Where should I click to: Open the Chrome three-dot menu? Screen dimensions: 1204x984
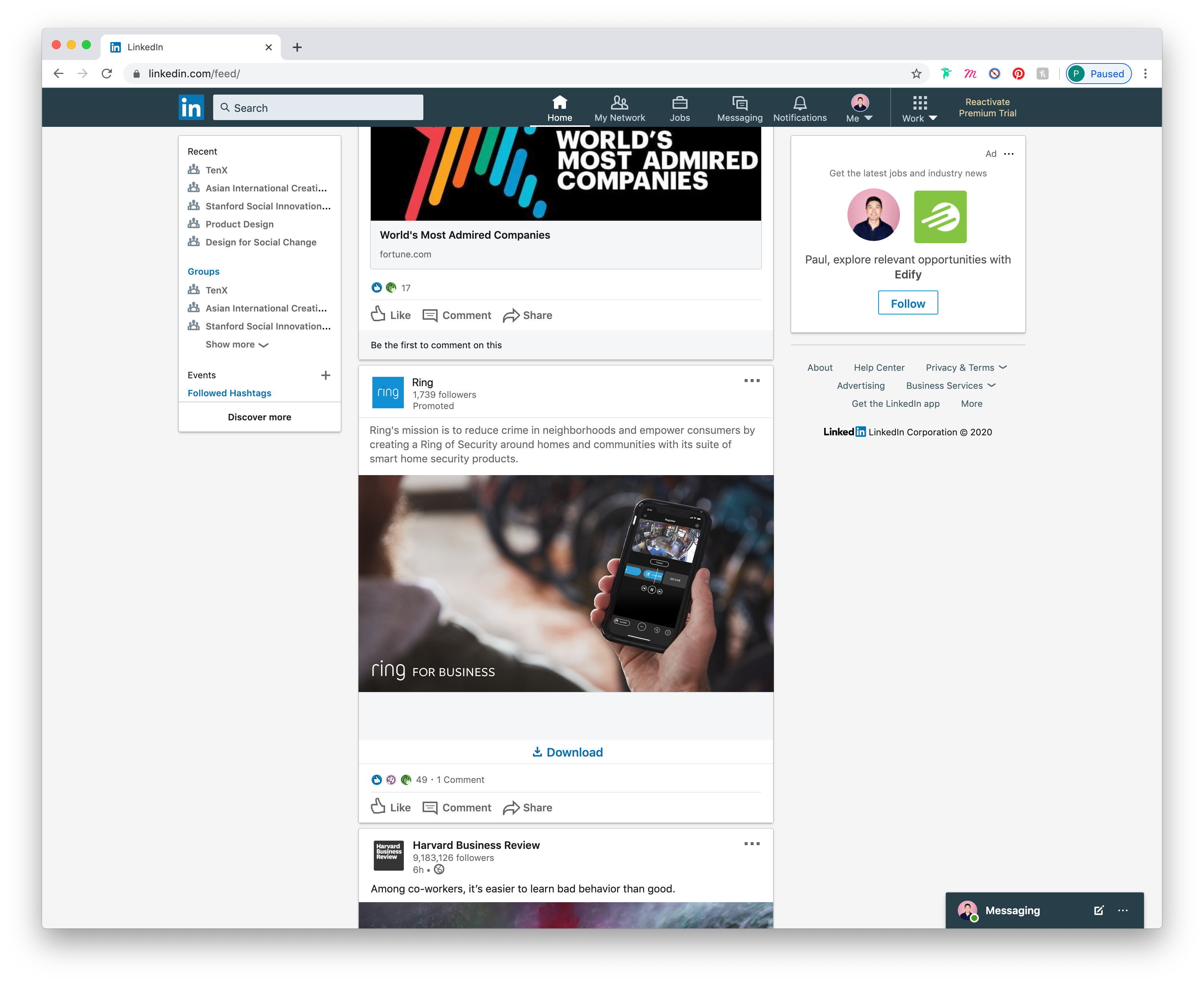1145,74
